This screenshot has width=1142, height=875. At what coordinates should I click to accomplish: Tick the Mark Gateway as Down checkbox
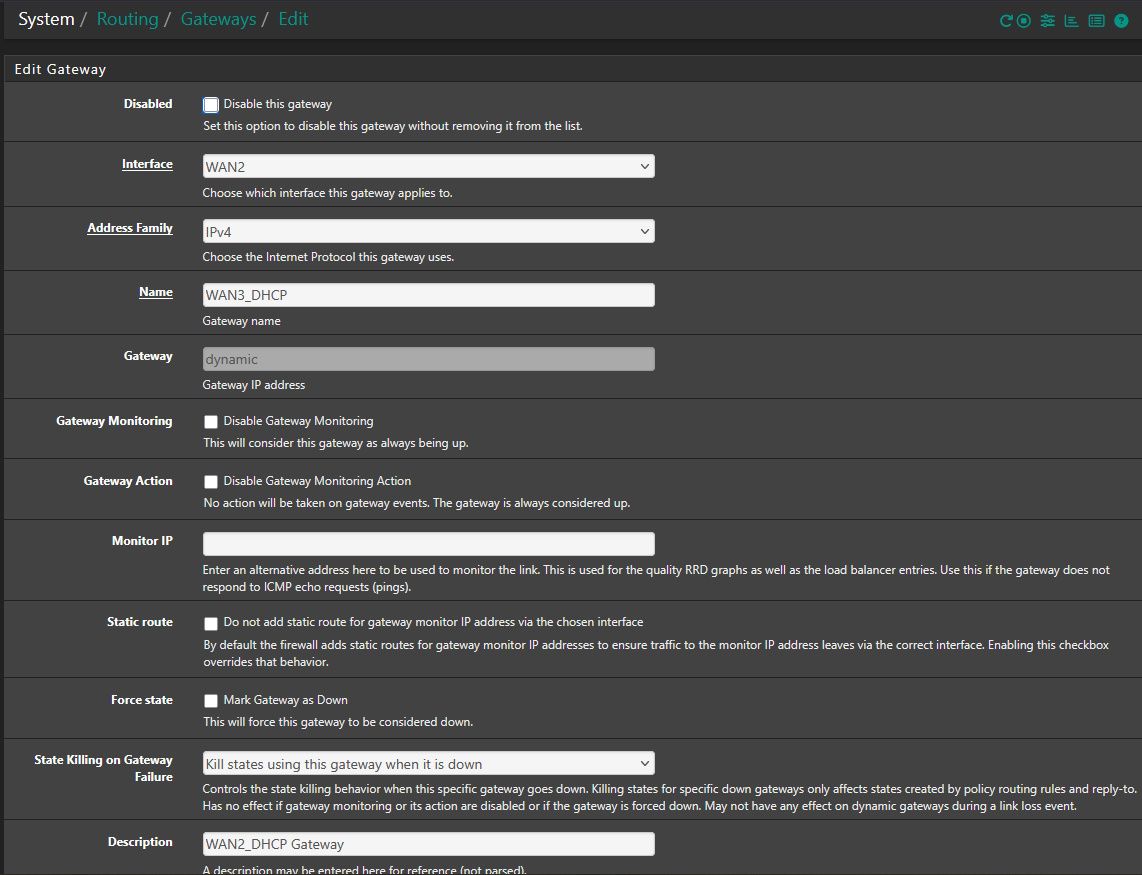211,701
